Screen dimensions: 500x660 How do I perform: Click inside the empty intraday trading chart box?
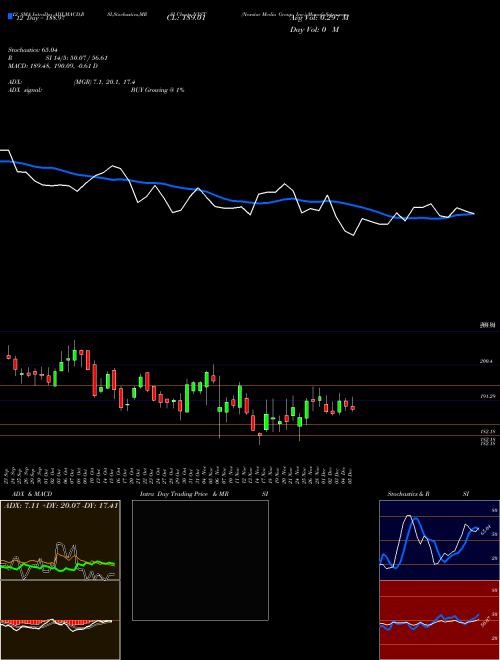click(200, 560)
